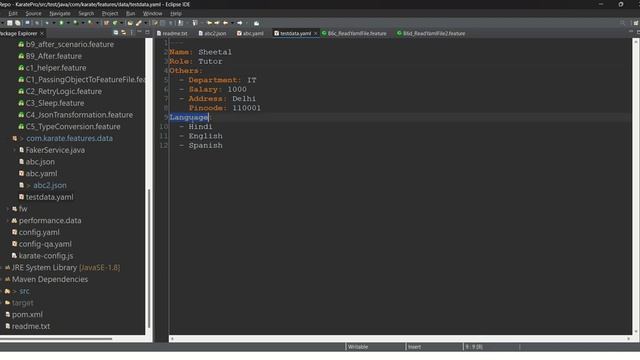
Task: Click the editor horizontal scrollbar track
Action: (x=400, y=338)
